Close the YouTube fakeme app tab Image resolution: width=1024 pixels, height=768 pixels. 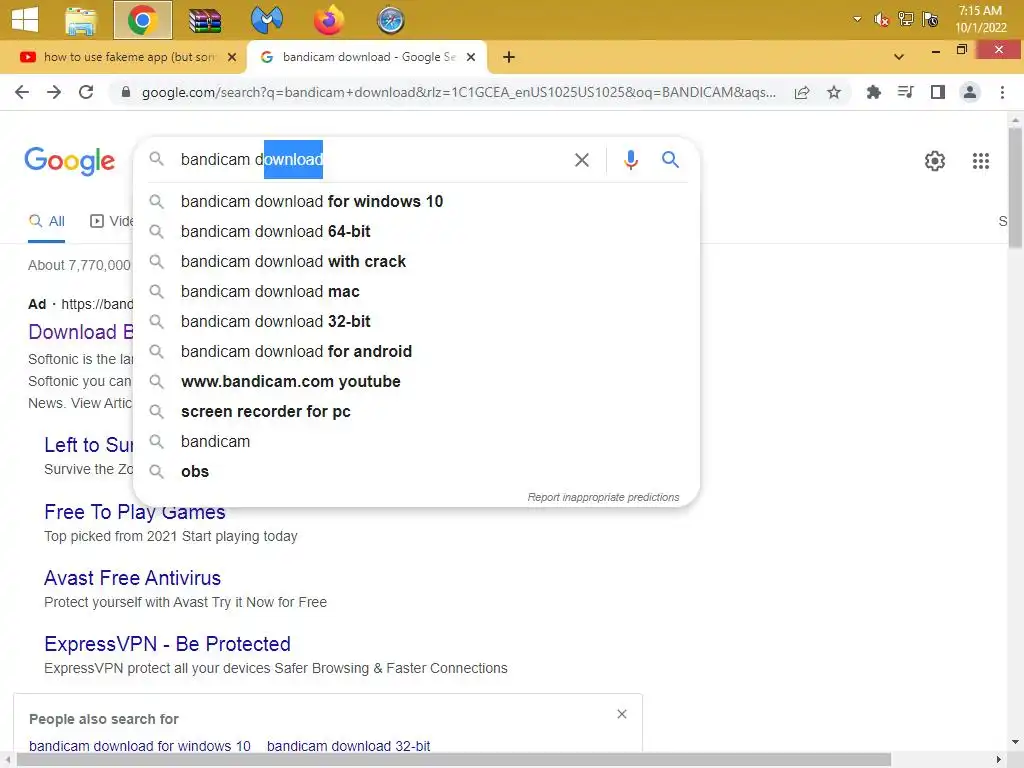tap(232, 57)
